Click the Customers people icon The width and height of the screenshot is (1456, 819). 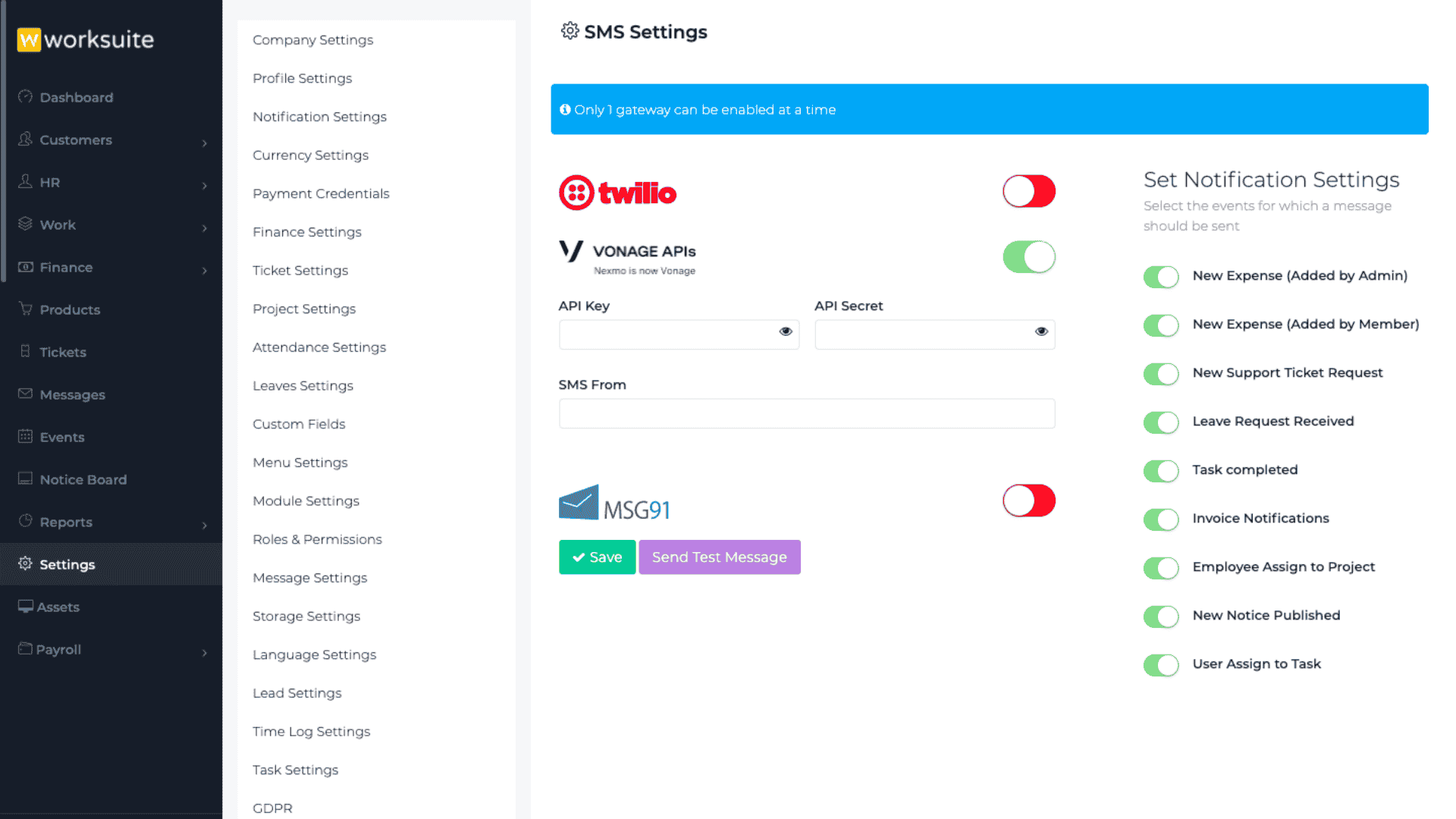click(x=26, y=140)
